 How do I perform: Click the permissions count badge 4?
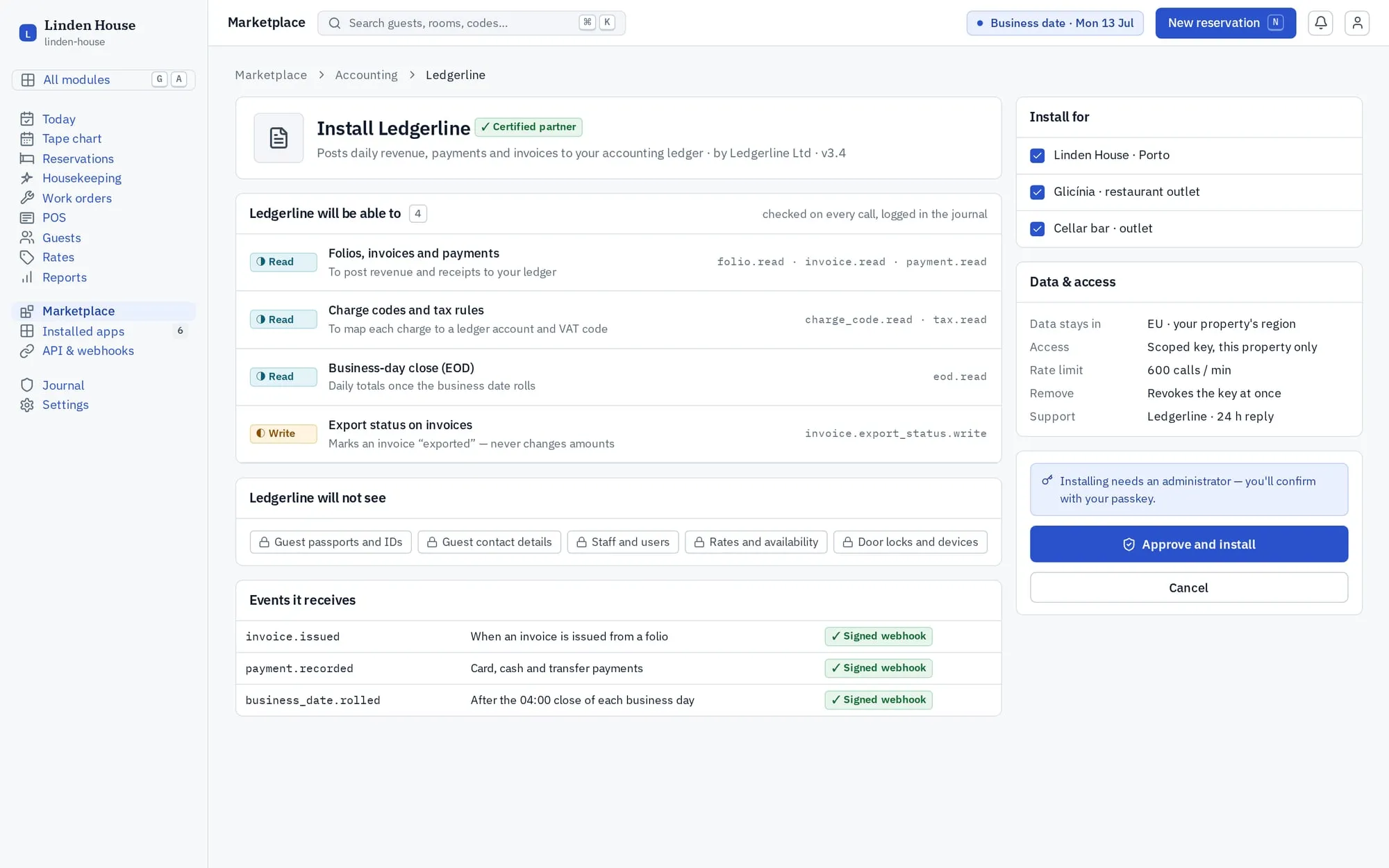point(417,214)
